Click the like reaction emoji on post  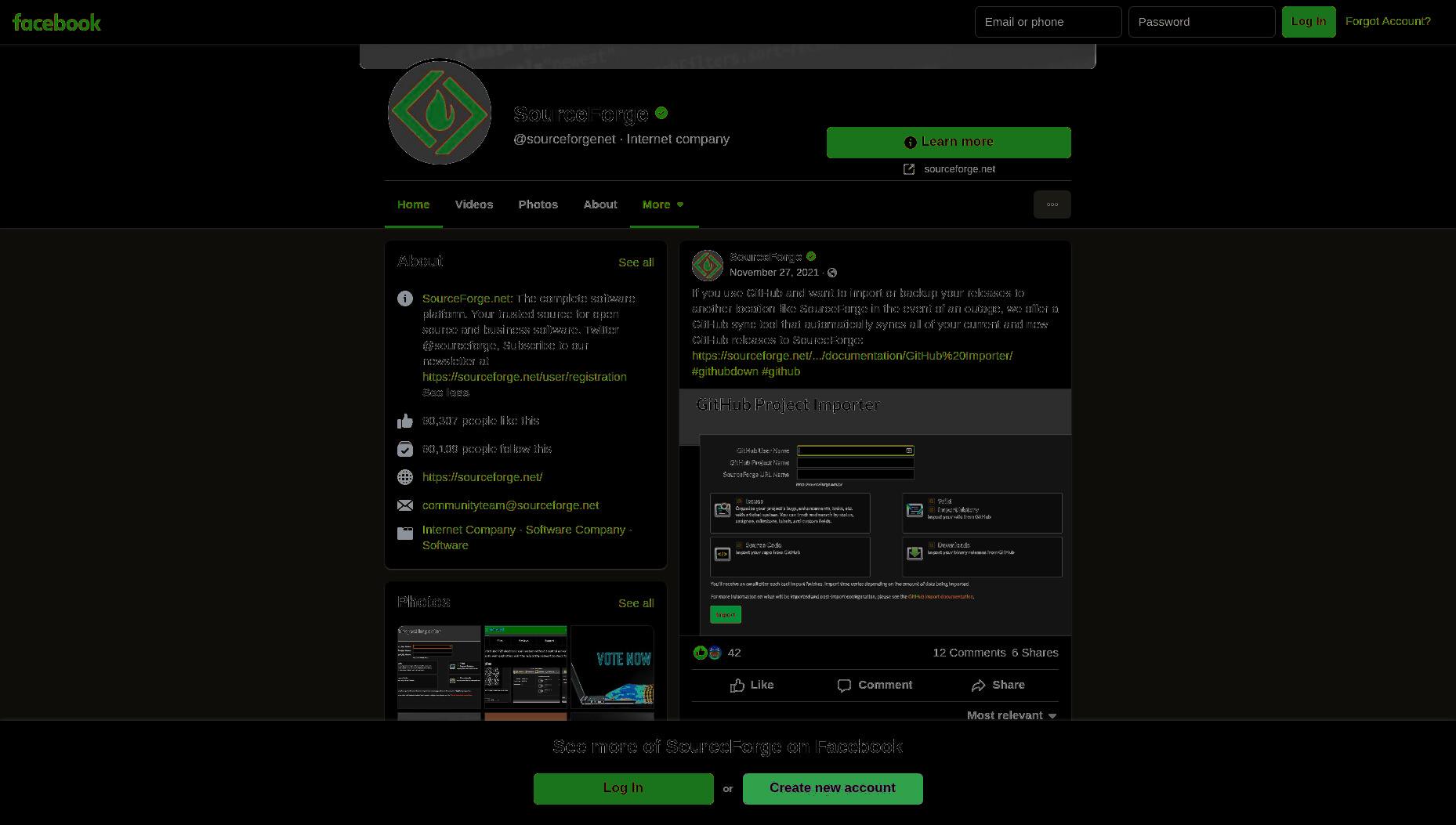click(701, 653)
